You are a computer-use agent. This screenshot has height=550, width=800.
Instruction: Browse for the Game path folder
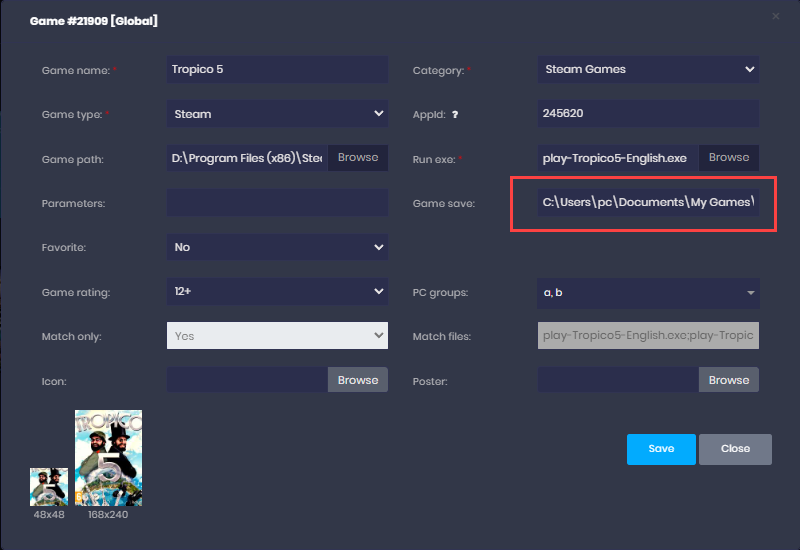coord(358,158)
